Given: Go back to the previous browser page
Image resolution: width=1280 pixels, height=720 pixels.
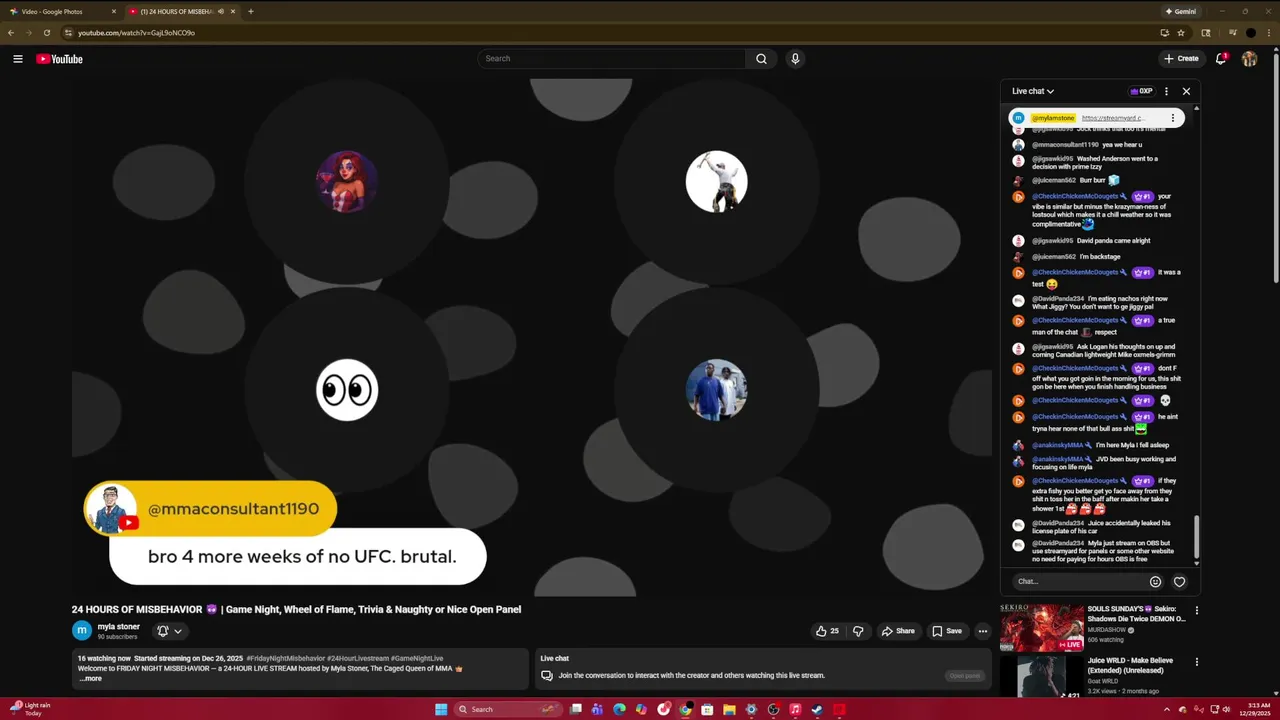Looking at the screenshot, I should coord(11,33).
